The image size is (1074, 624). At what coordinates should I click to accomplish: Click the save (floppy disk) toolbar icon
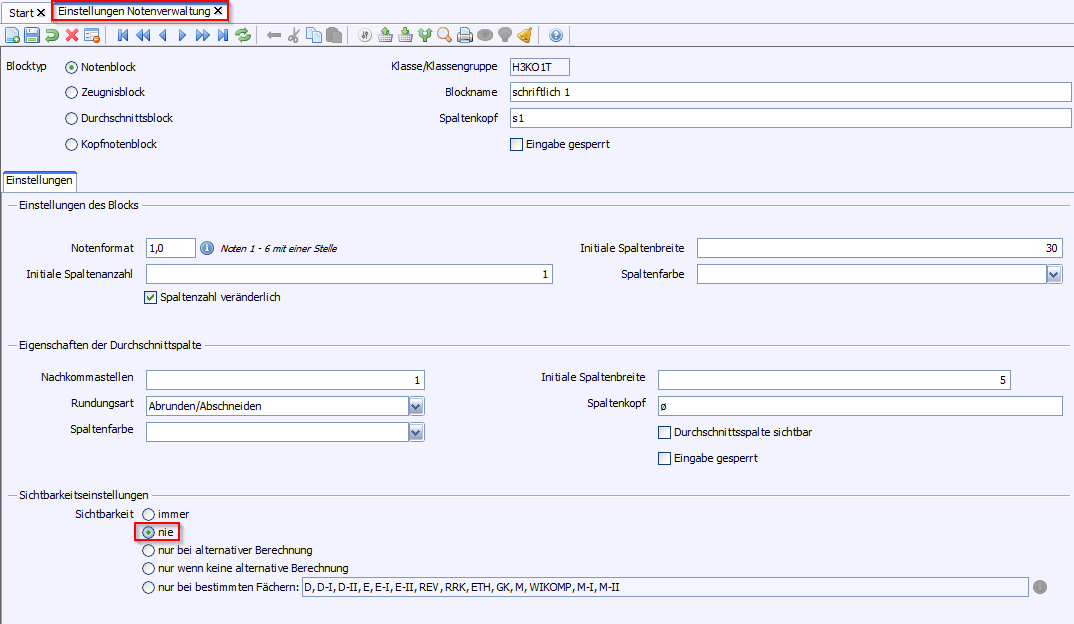point(32,36)
